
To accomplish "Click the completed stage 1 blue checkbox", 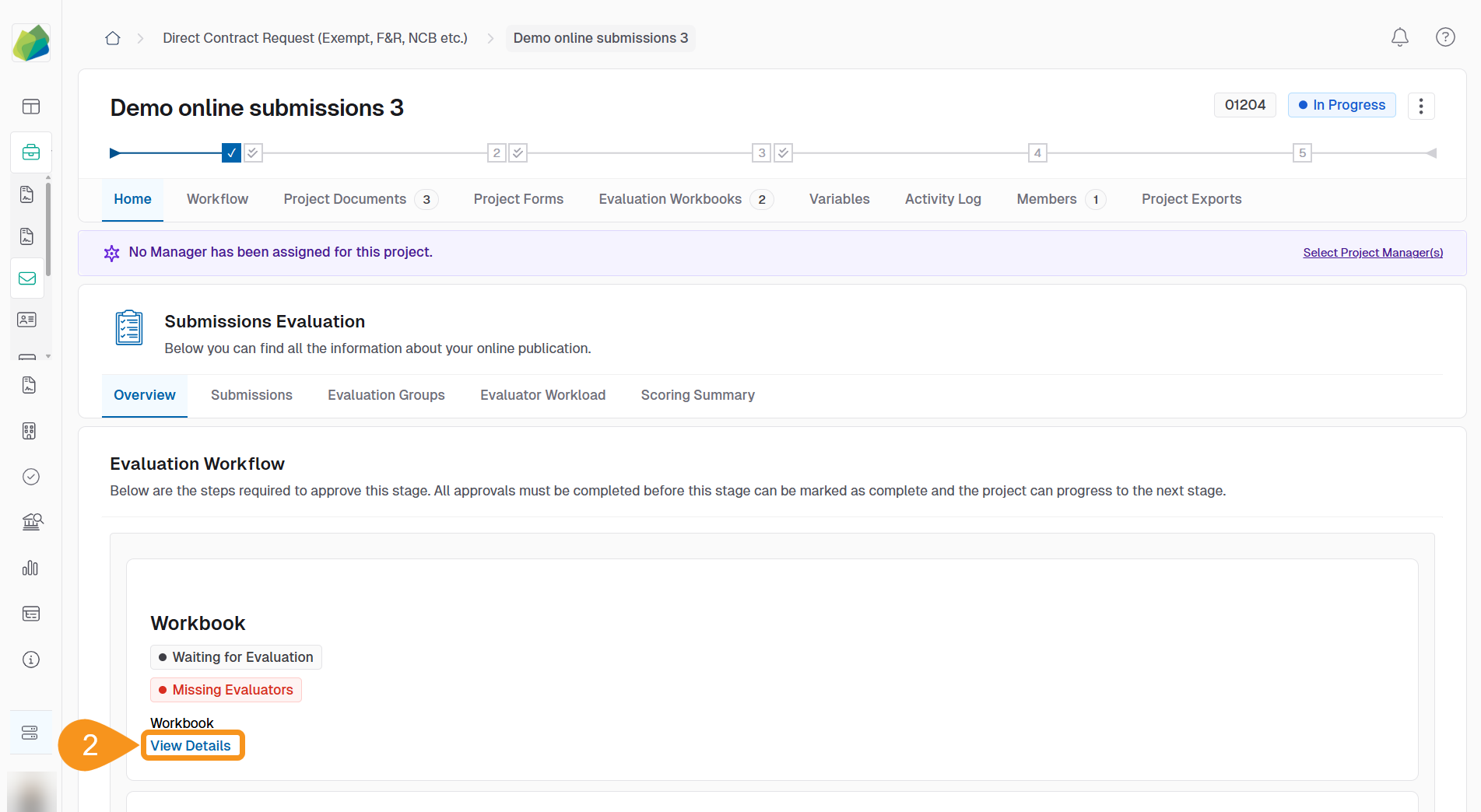I will (x=231, y=153).
